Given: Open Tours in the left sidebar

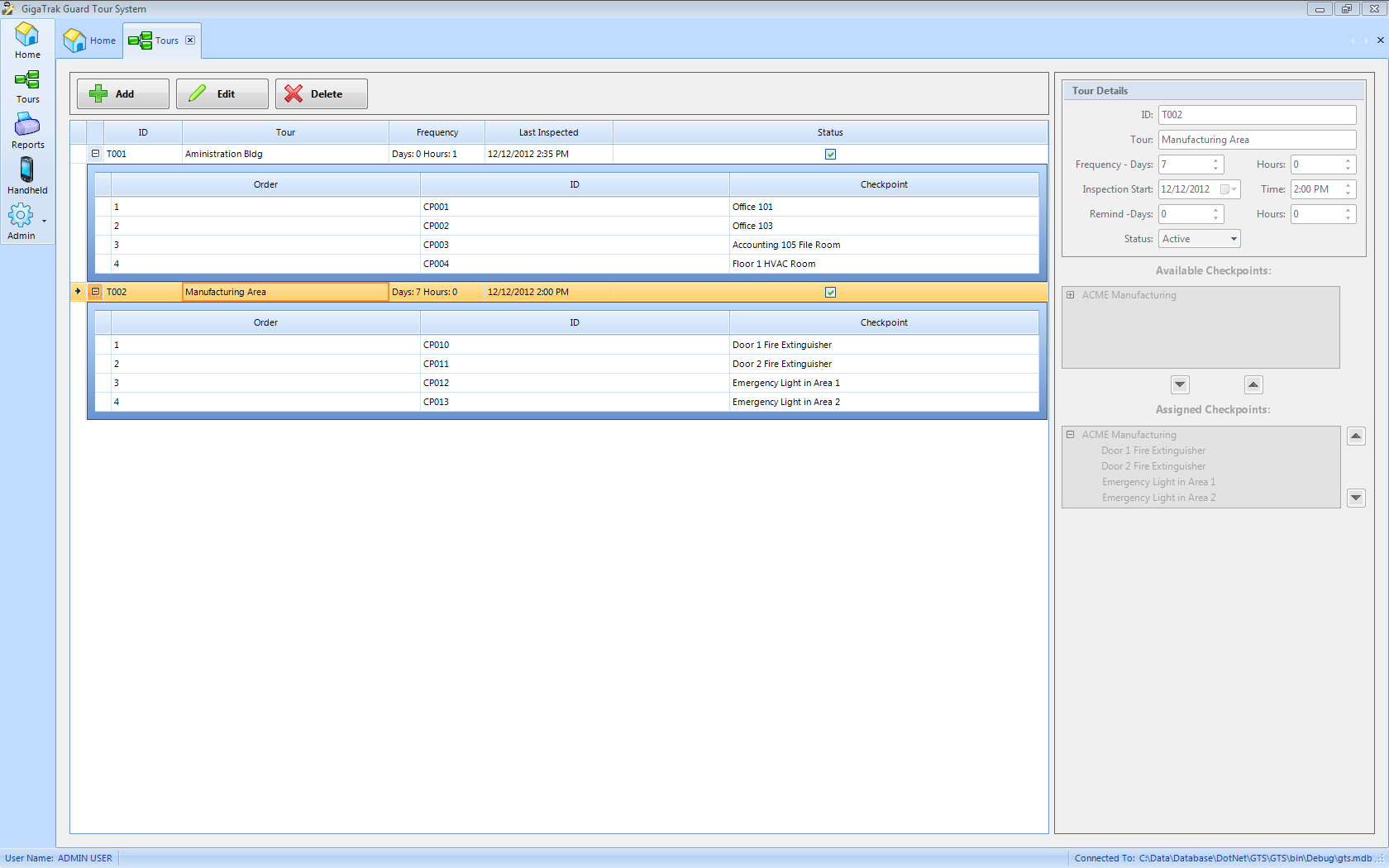Looking at the screenshot, I should [x=27, y=87].
